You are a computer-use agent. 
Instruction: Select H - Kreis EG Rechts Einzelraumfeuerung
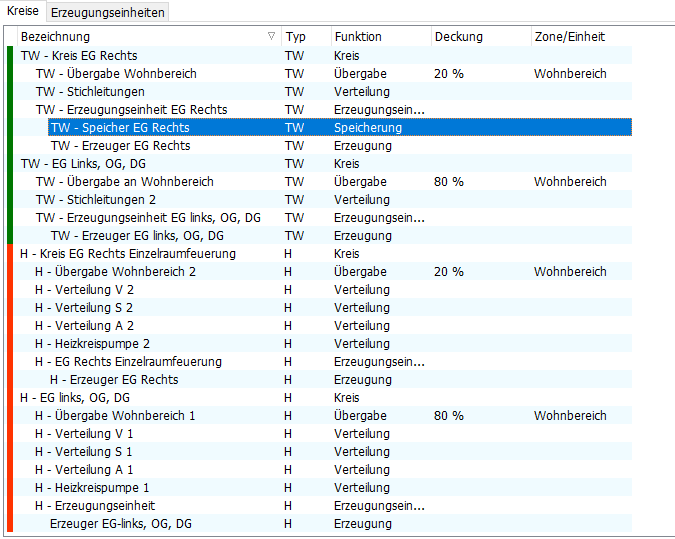click(128, 254)
